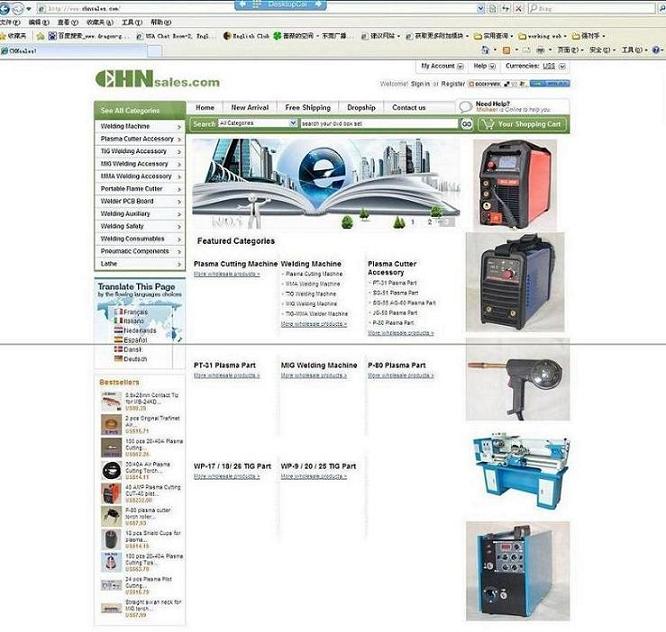Screen dimensions: 666x632
Task: Click See All Categories header
Action: coord(140,110)
